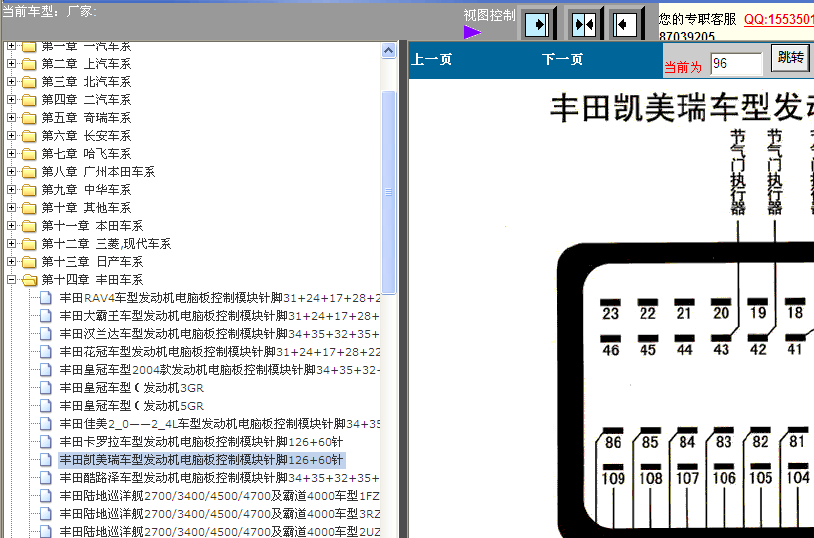Viewport: 814px width, 538px height.
Task: Click document icon of 丰田酷路泽车型 entry
Action: pyautogui.click(x=46, y=478)
